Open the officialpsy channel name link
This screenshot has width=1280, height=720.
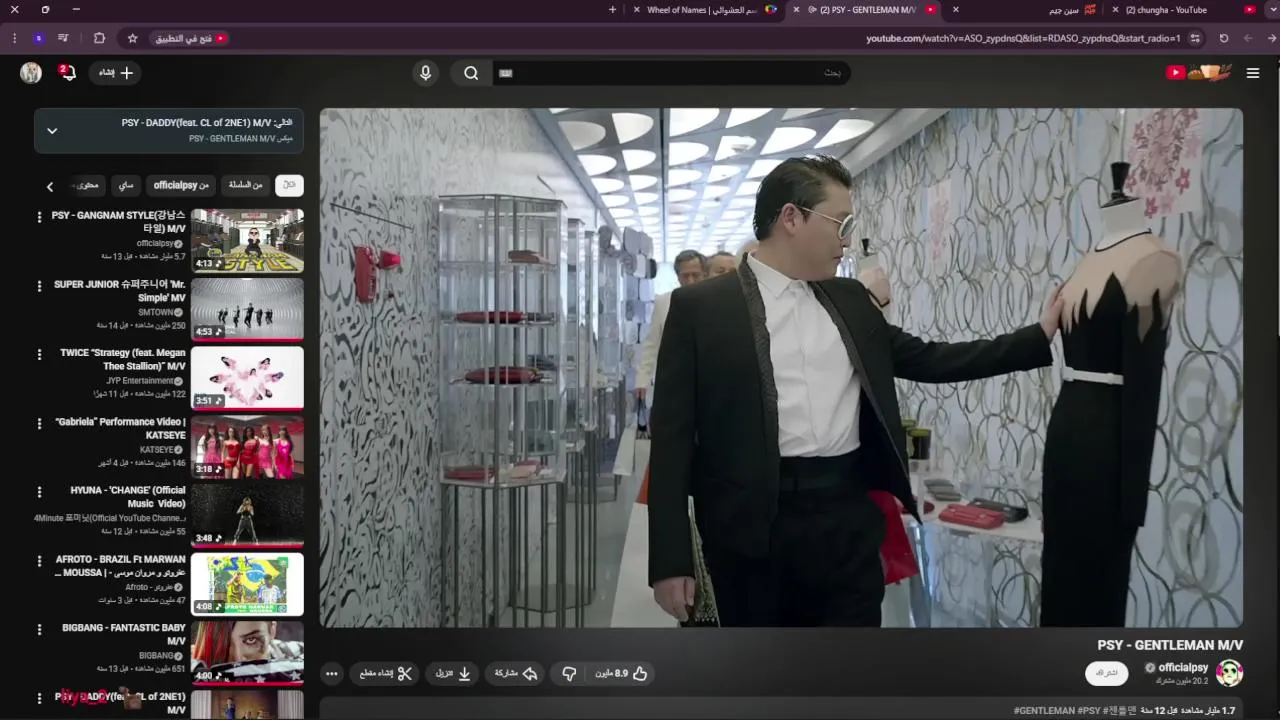[x=1183, y=667]
